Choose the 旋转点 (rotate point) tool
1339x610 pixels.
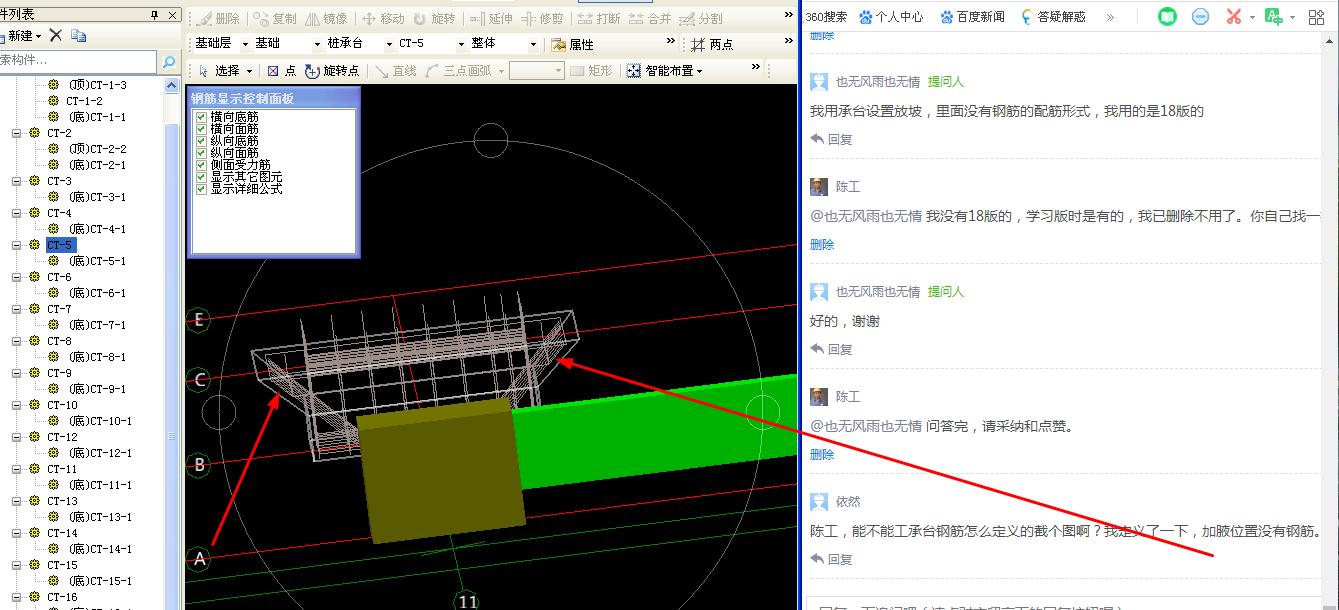333,71
